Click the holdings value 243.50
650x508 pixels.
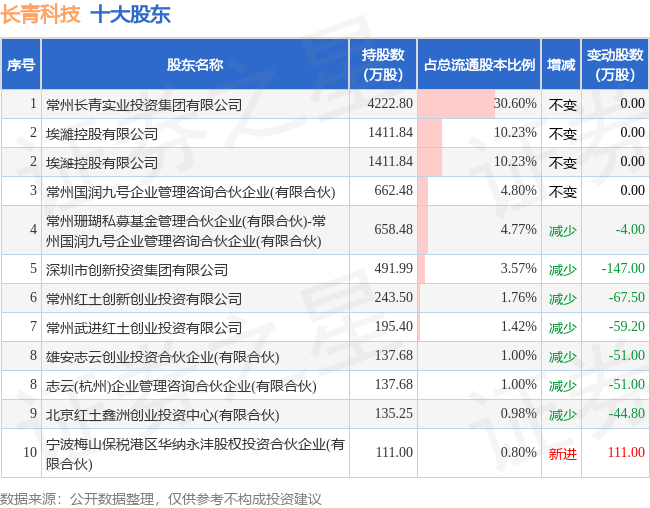(394, 297)
